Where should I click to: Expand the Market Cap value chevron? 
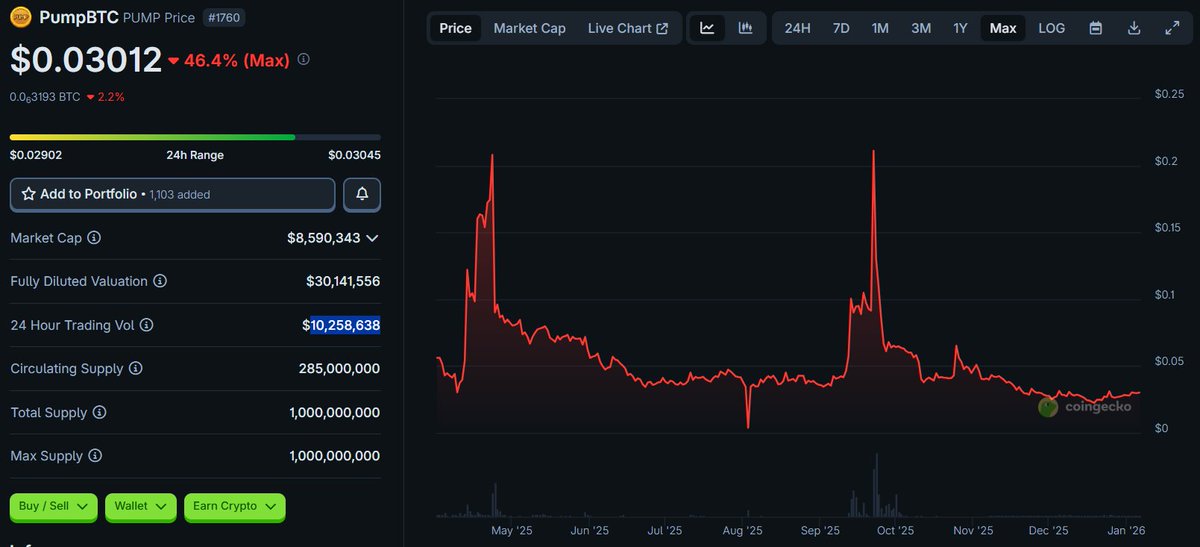(373, 238)
